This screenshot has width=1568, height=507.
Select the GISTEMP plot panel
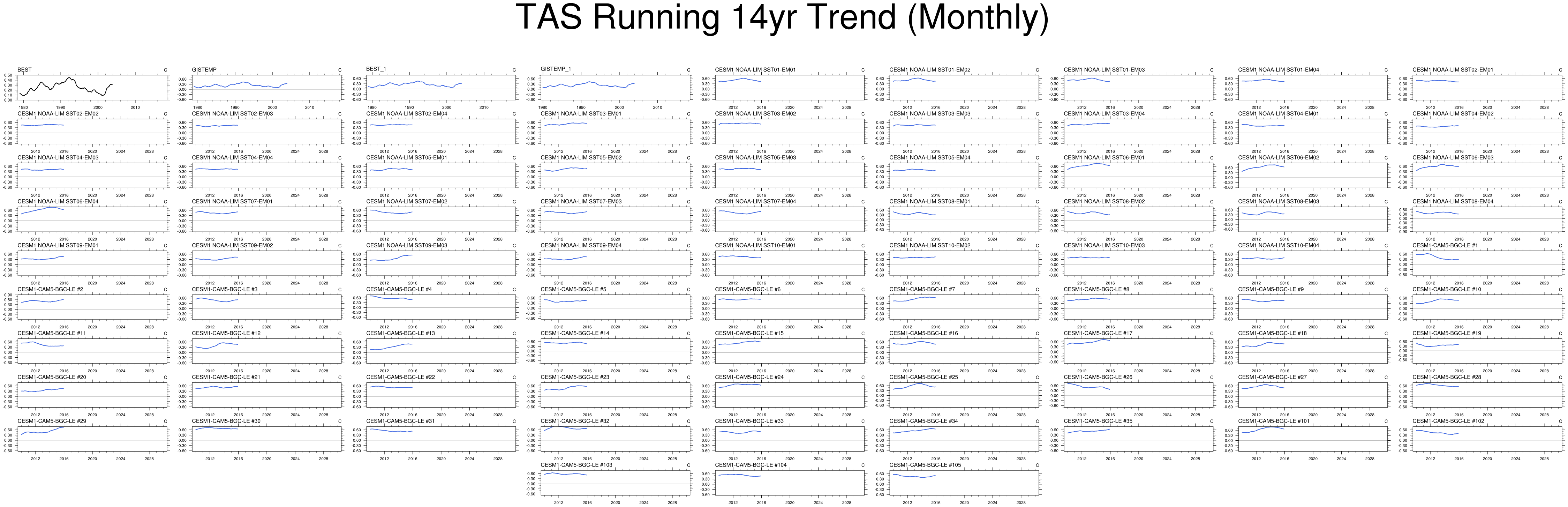click(x=266, y=88)
